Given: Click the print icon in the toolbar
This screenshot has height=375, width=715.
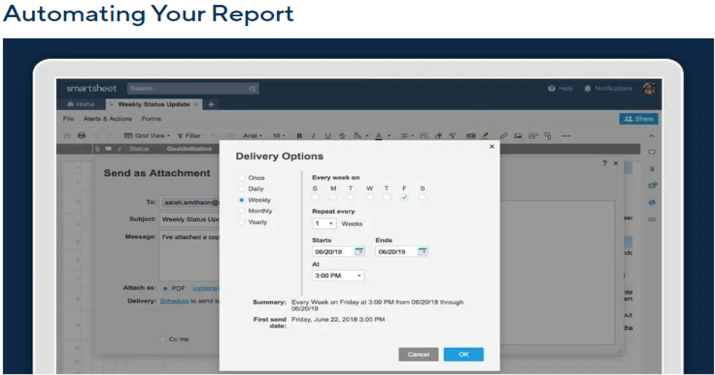Looking at the screenshot, I should point(82,135).
